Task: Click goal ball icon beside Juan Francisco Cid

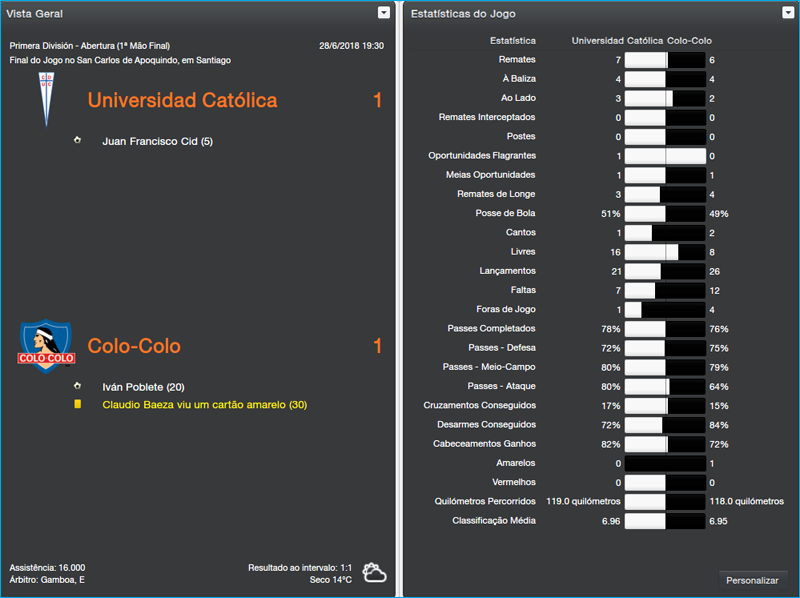Action: click(78, 141)
